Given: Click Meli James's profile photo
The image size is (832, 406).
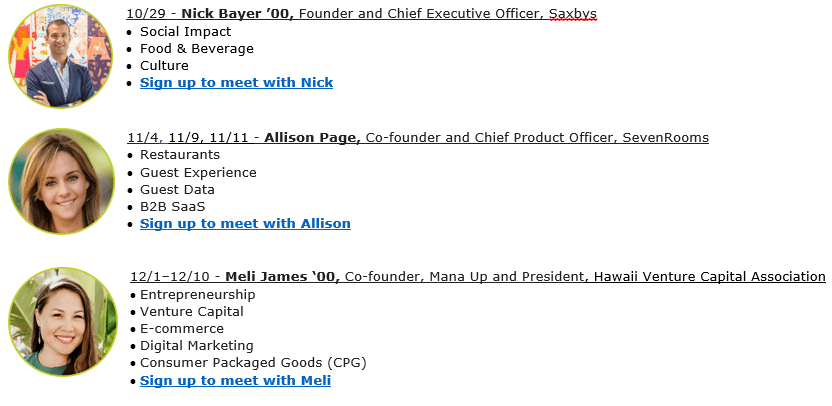Looking at the screenshot, I should pos(62,321).
